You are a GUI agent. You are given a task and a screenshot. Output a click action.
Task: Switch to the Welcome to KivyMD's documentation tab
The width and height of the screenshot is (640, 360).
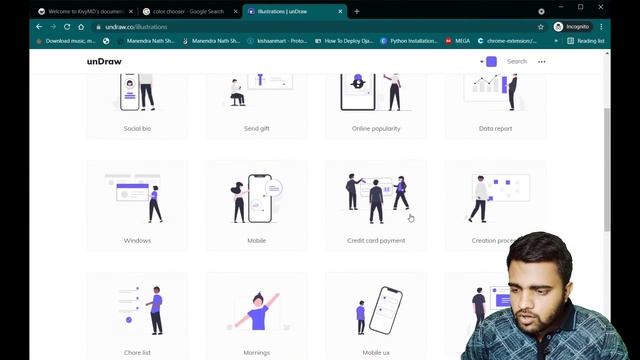[x=85, y=11]
